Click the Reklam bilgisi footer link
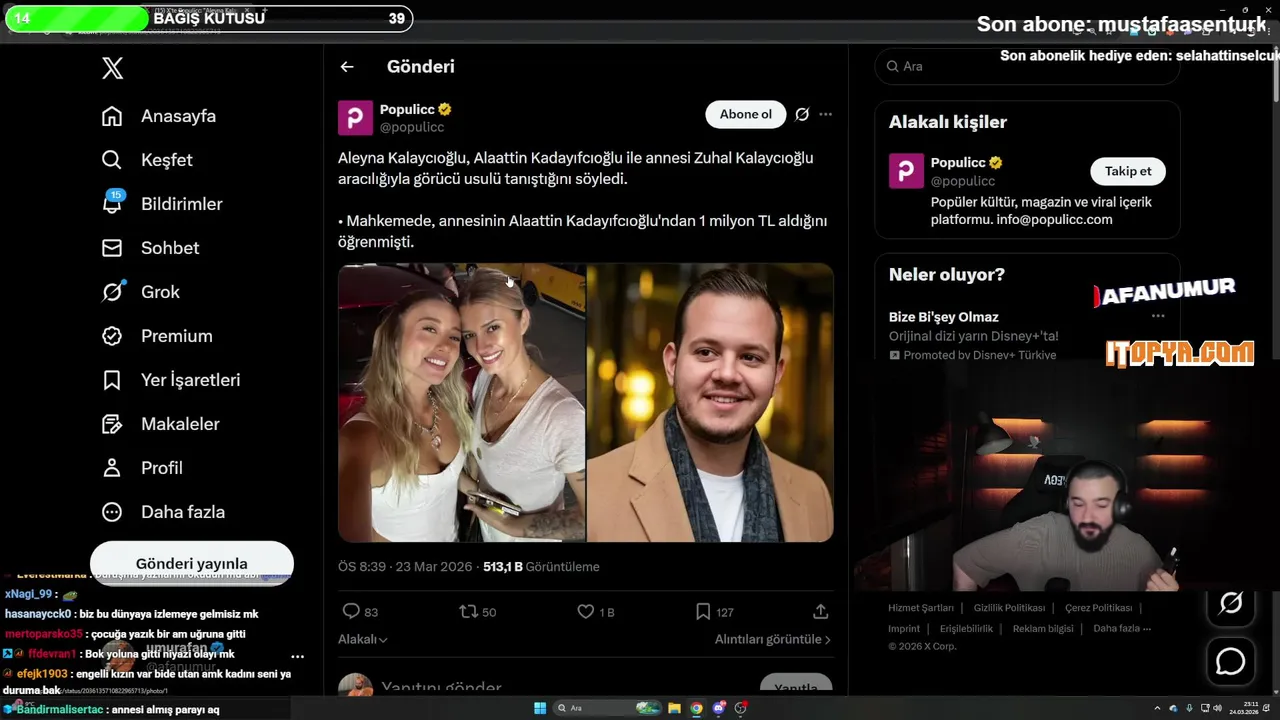This screenshot has height=720, width=1280. point(1043,629)
